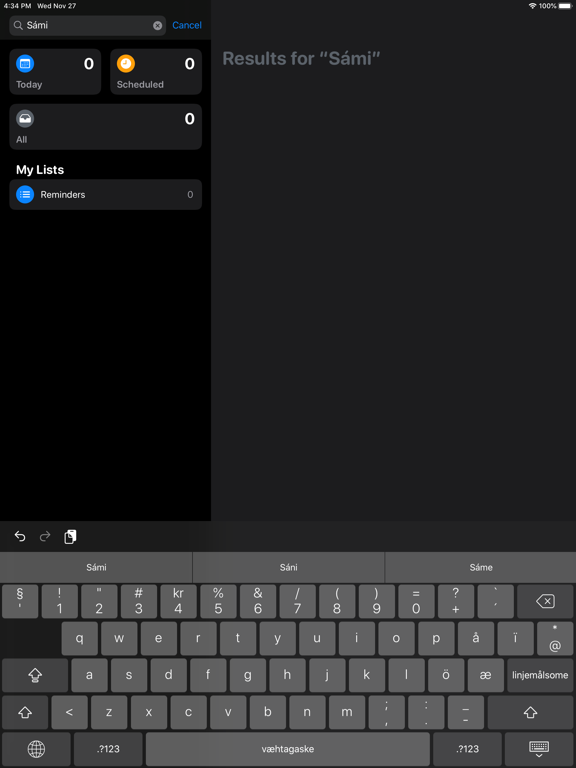The image size is (576, 768).
Task: Tap the ? + key
Action: tap(456, 601)
